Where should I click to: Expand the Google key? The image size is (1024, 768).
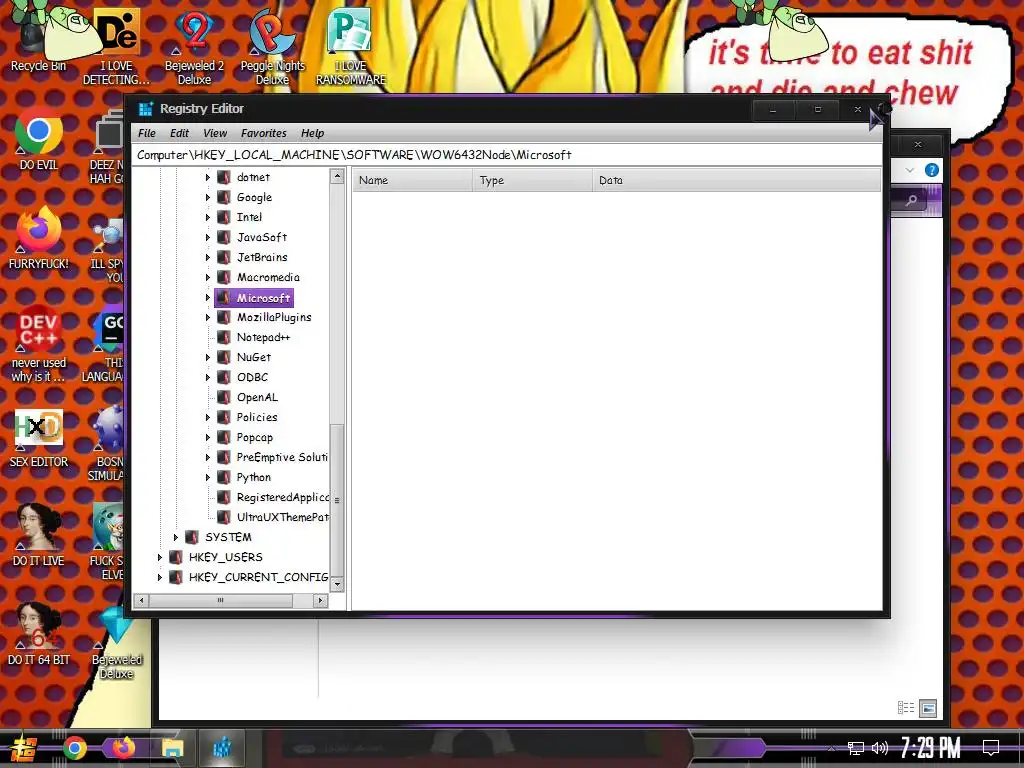point(208,197)
